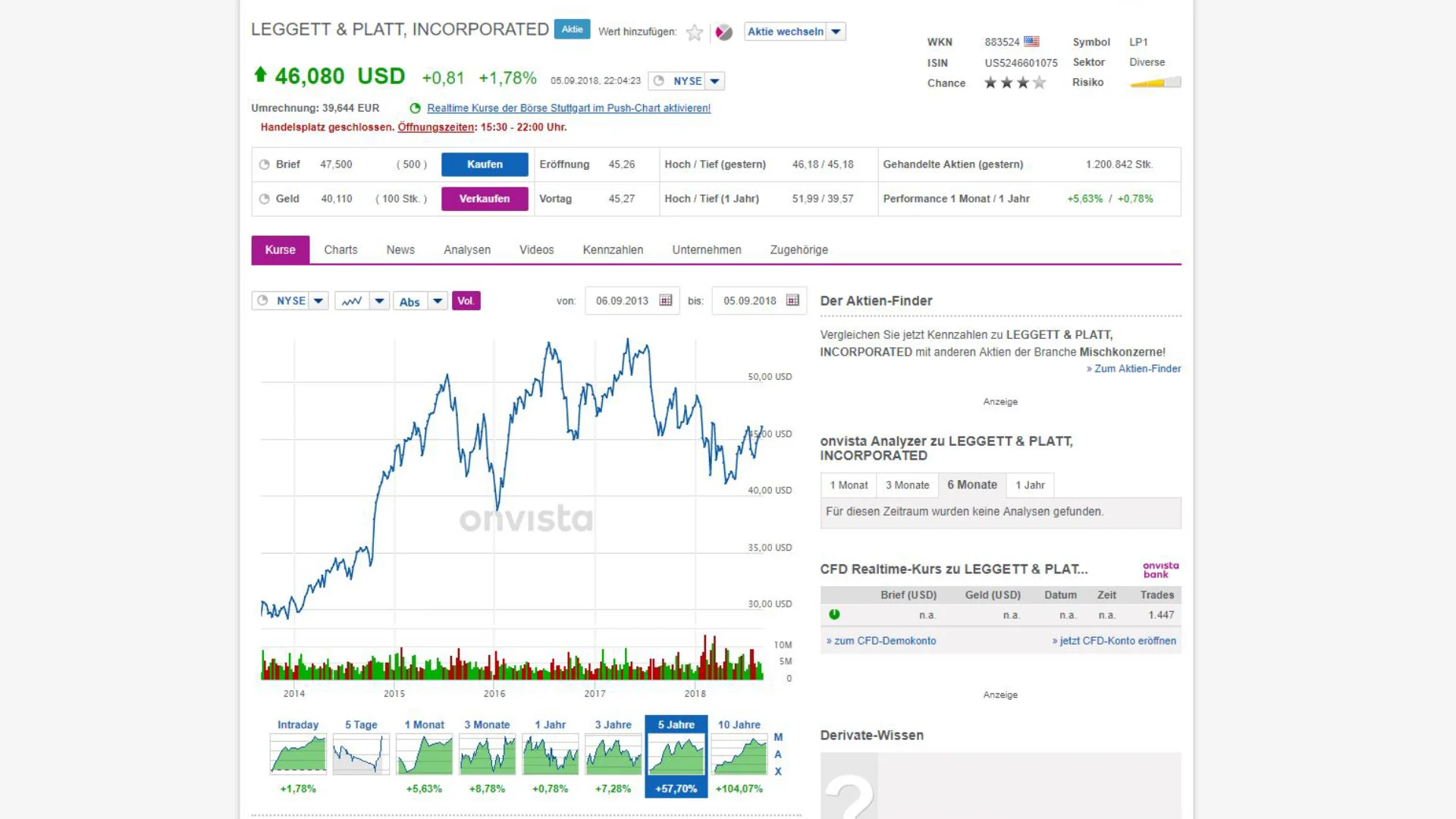Viewport: 1456px width, 819px height.
Task: Click the US flag icon next to WKN
Action: tap(1031, 42)
